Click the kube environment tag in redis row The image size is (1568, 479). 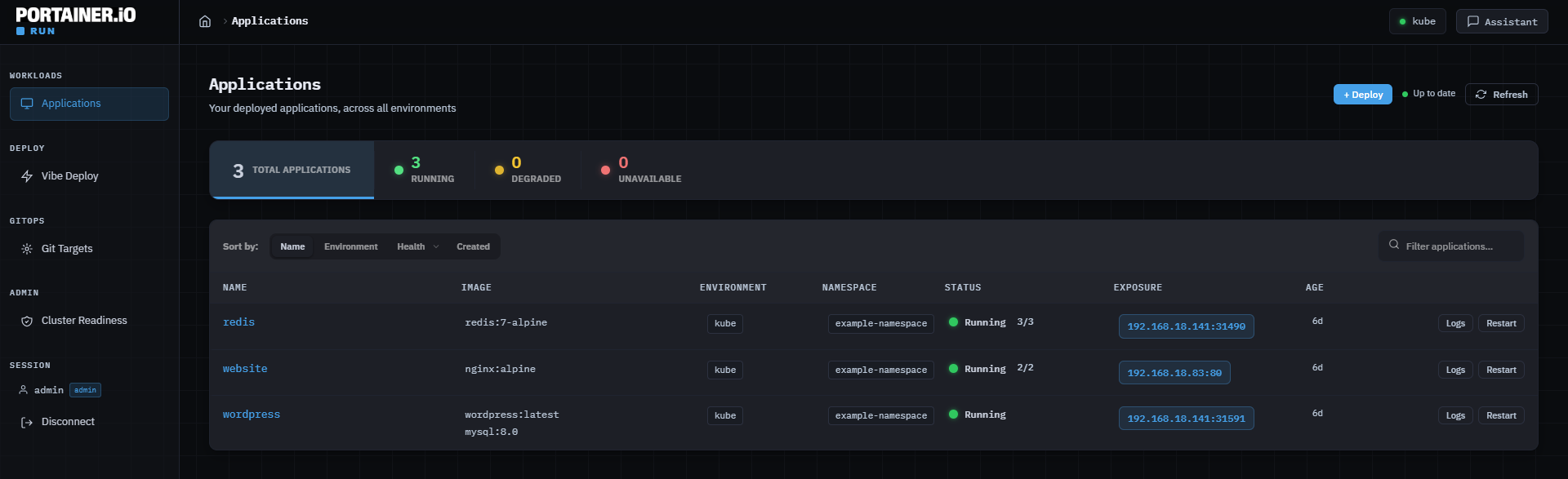point(725,324)
